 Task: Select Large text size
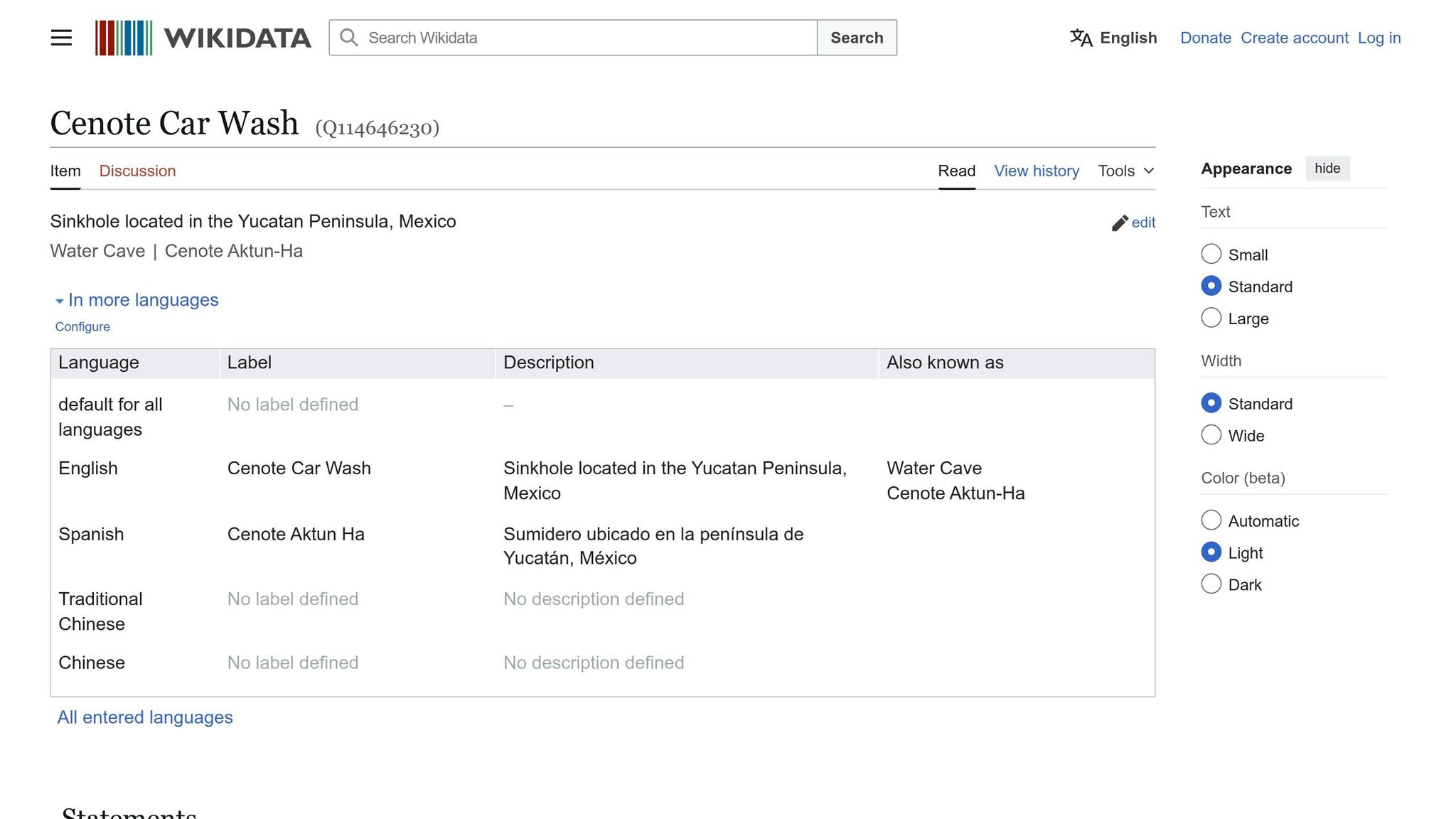(x=1211, y=318)
